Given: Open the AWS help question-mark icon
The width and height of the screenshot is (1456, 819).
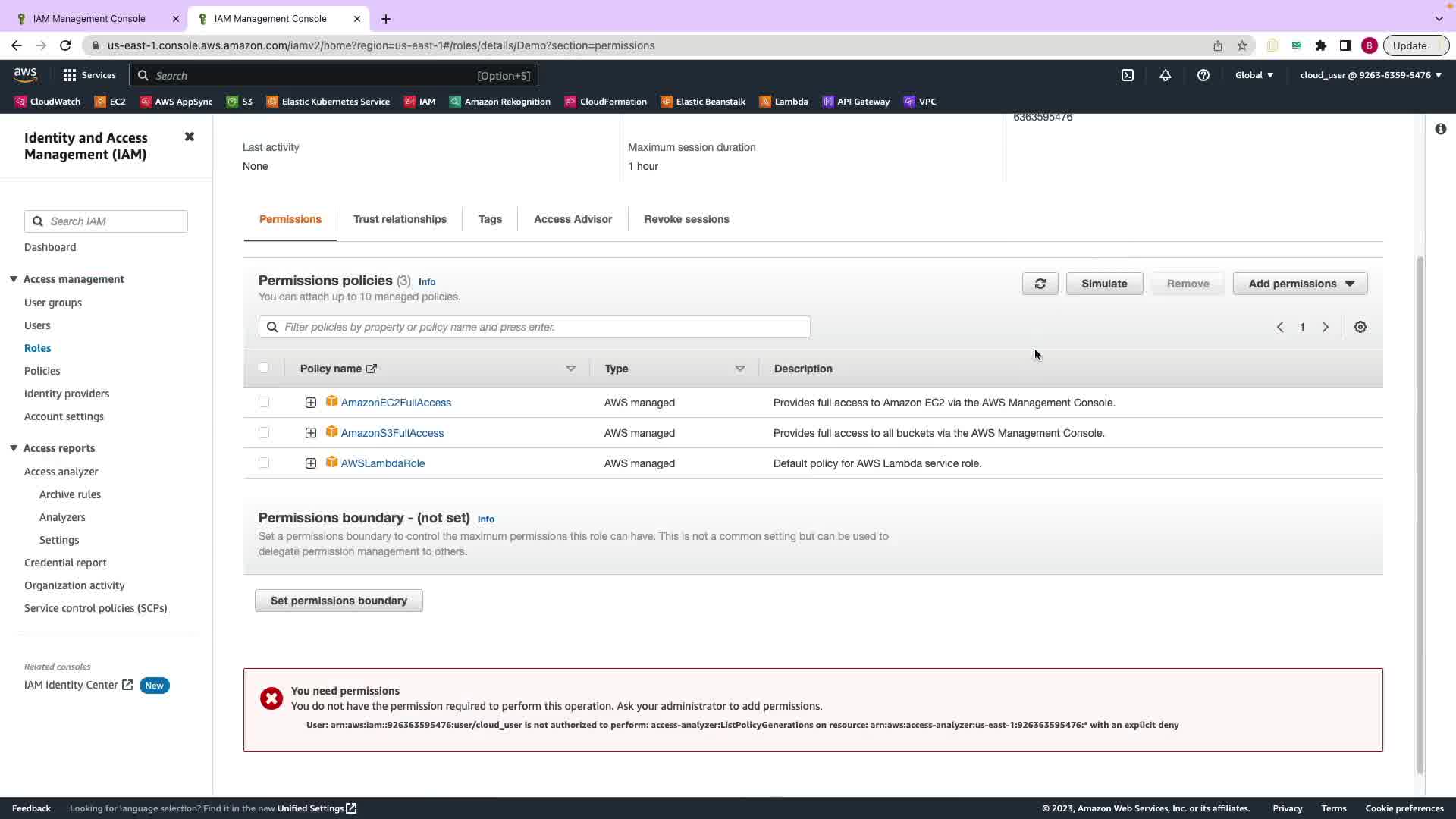Looking at the screenshot, I should [x=1203, y=75].
